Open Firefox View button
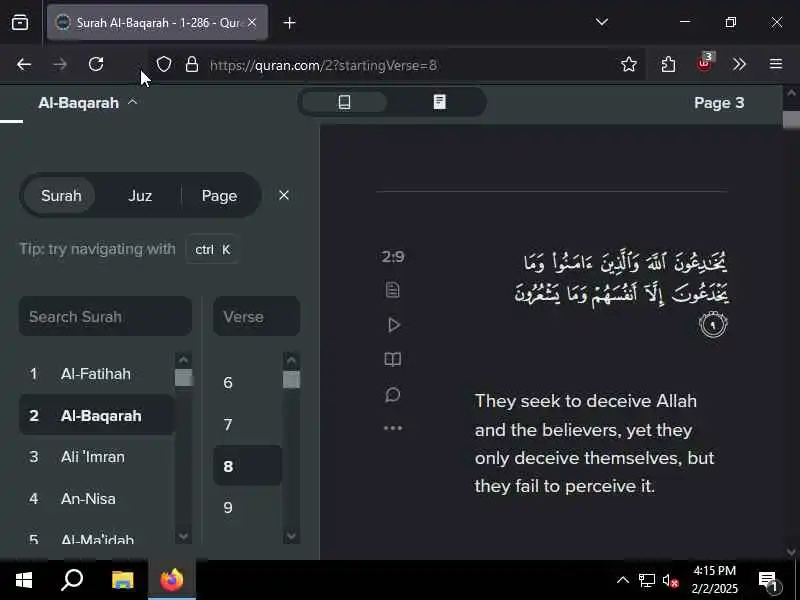Image resolution: width=800 pixels, height=600 pixels. tap(20, 22)
